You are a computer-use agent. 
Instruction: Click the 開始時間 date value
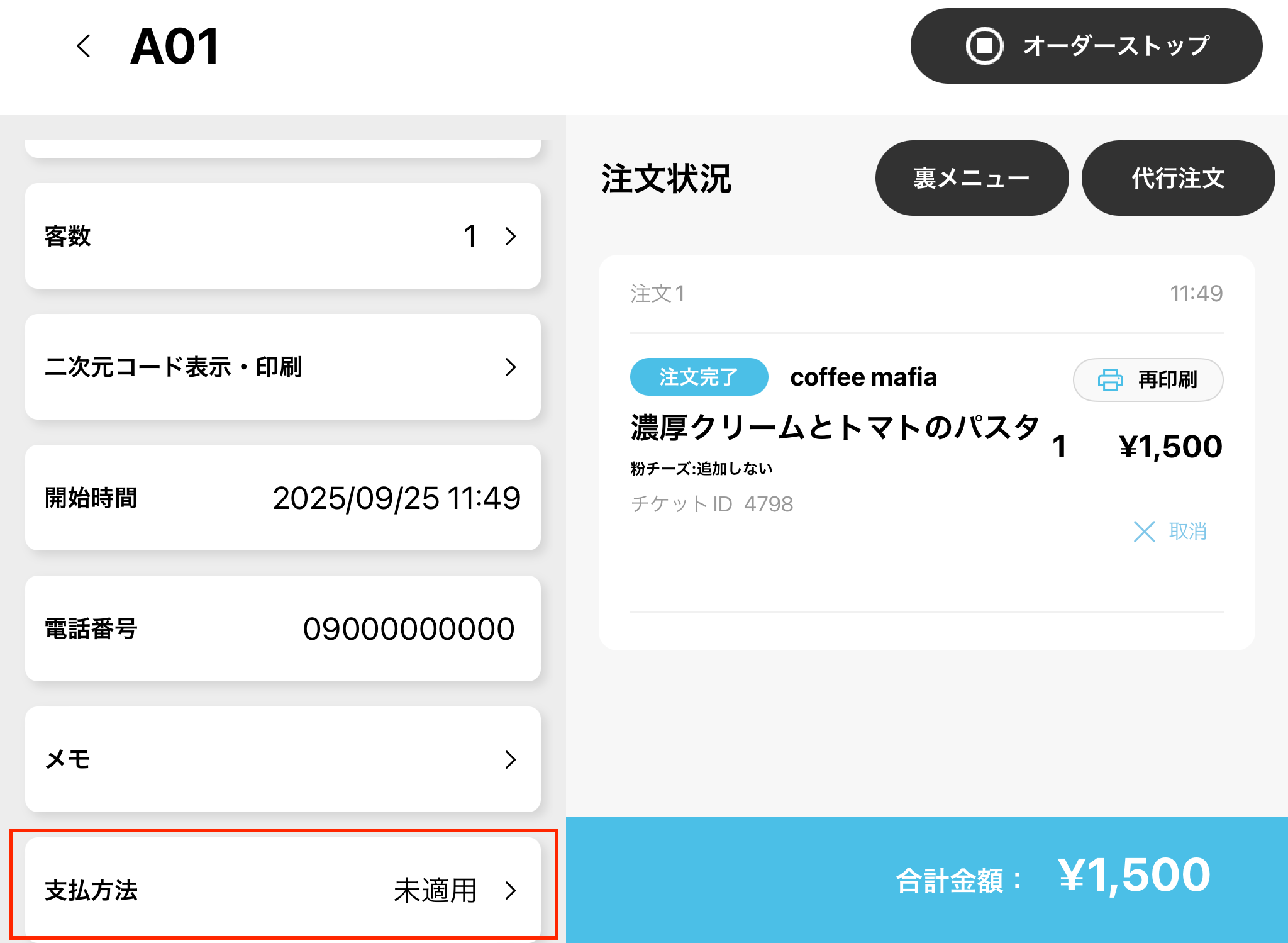(396, 498)
